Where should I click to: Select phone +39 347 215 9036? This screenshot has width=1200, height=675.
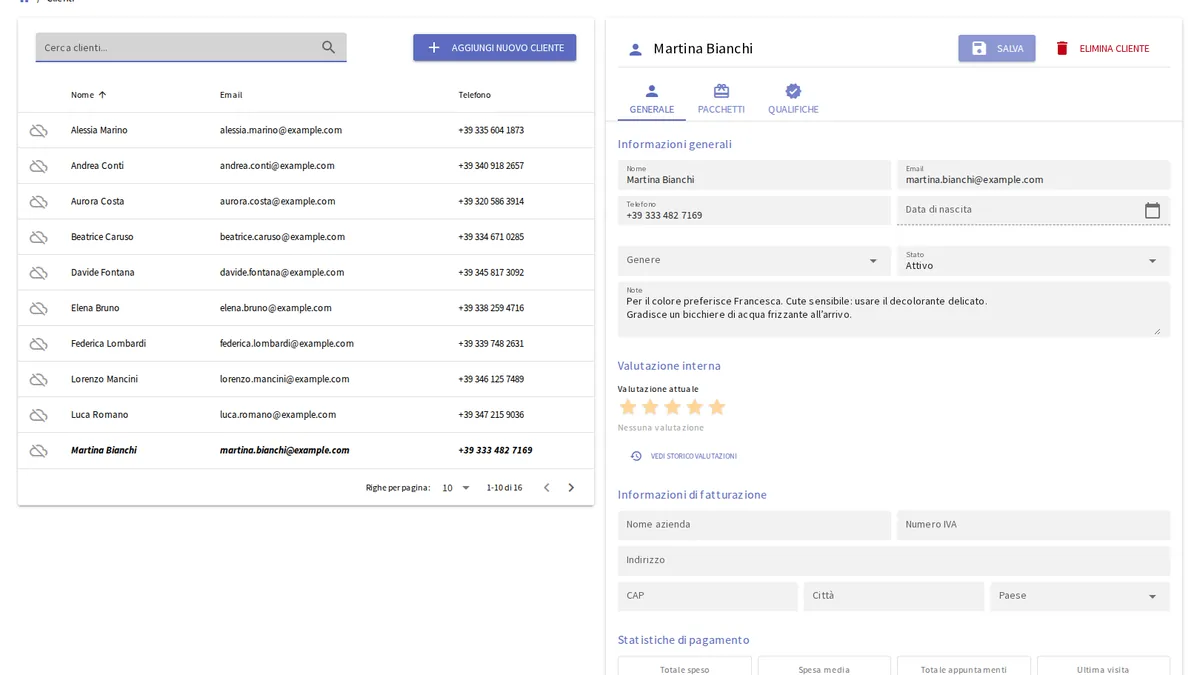tap(491, 415)
